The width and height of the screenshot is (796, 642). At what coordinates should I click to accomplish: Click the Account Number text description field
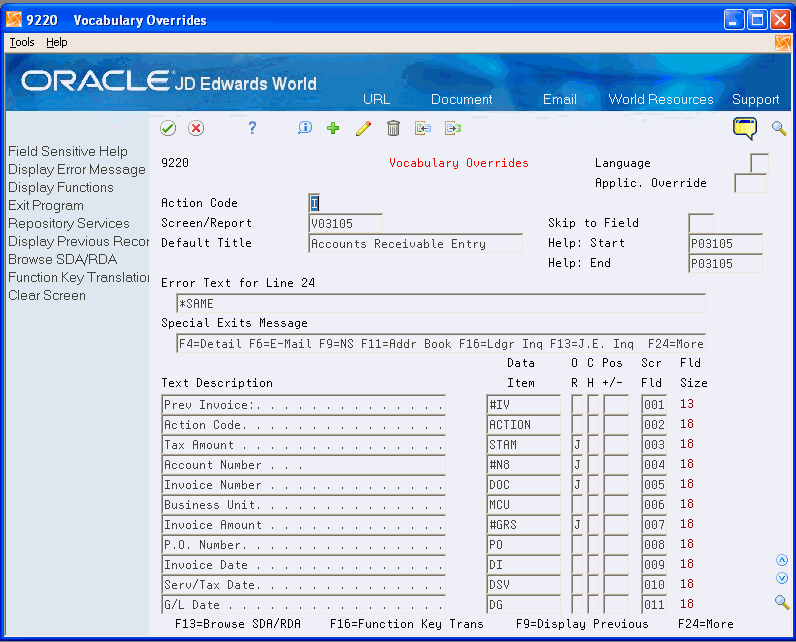point(304,464)
